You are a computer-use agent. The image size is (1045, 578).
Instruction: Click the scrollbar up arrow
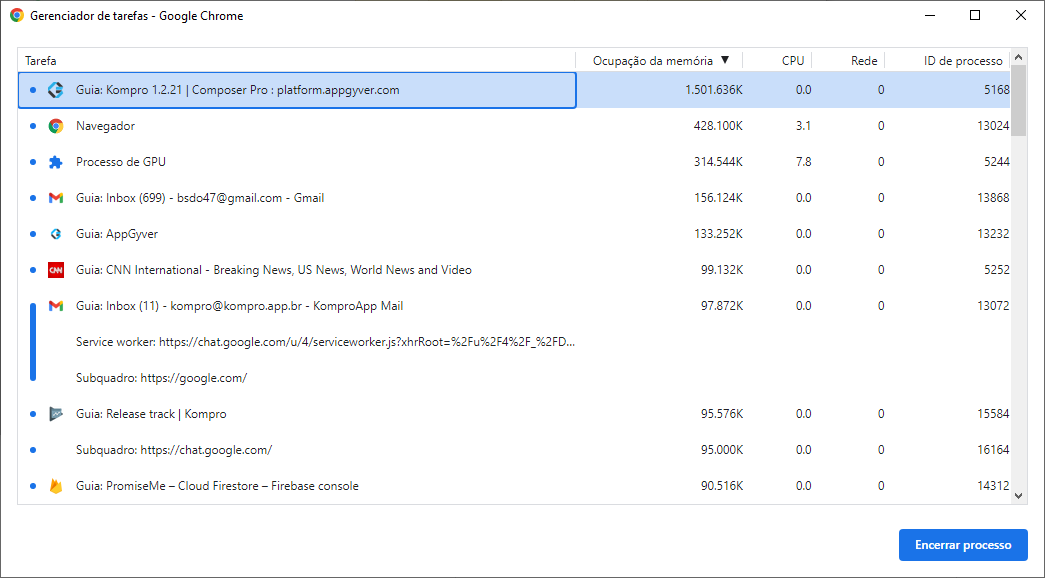coord(1018,58)
